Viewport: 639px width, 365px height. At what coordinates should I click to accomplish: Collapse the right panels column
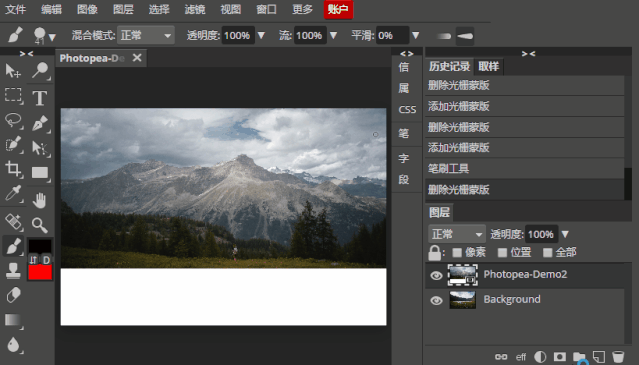528,53
